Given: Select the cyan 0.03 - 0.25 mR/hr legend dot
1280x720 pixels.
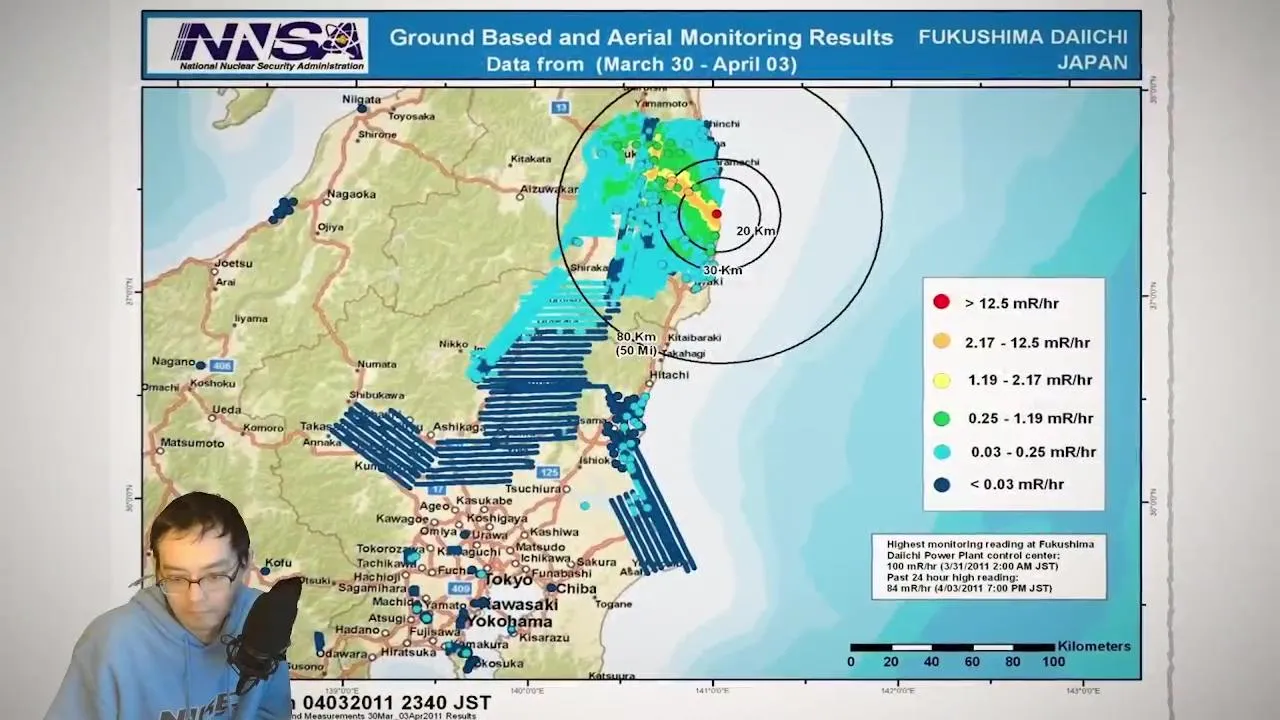Looking at the screenshot, I should (x=941, y=451).
